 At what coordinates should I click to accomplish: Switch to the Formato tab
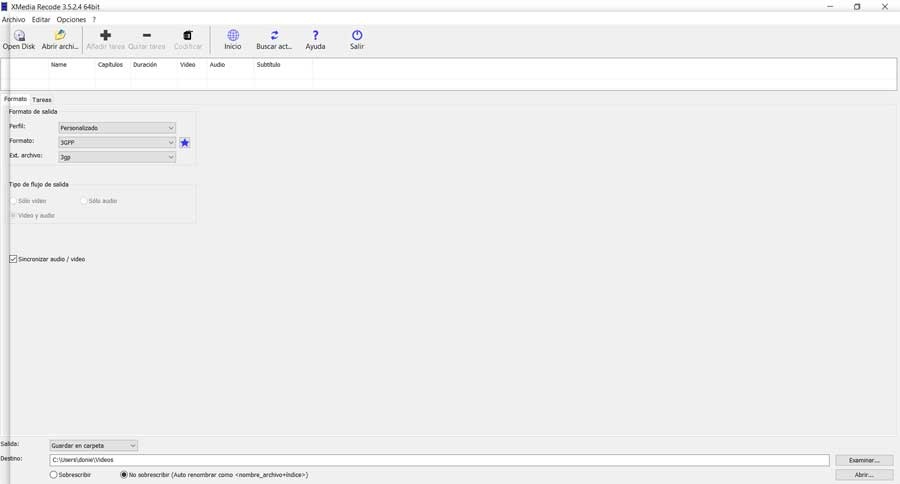click(15, 99)
